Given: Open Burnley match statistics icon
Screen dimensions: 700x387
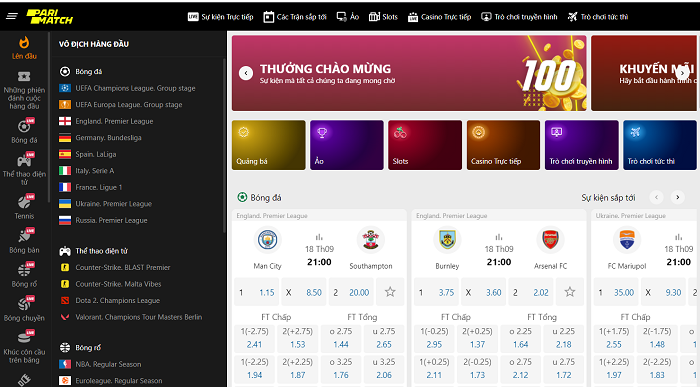Looking at the screenshot, I should click(499, 237).
